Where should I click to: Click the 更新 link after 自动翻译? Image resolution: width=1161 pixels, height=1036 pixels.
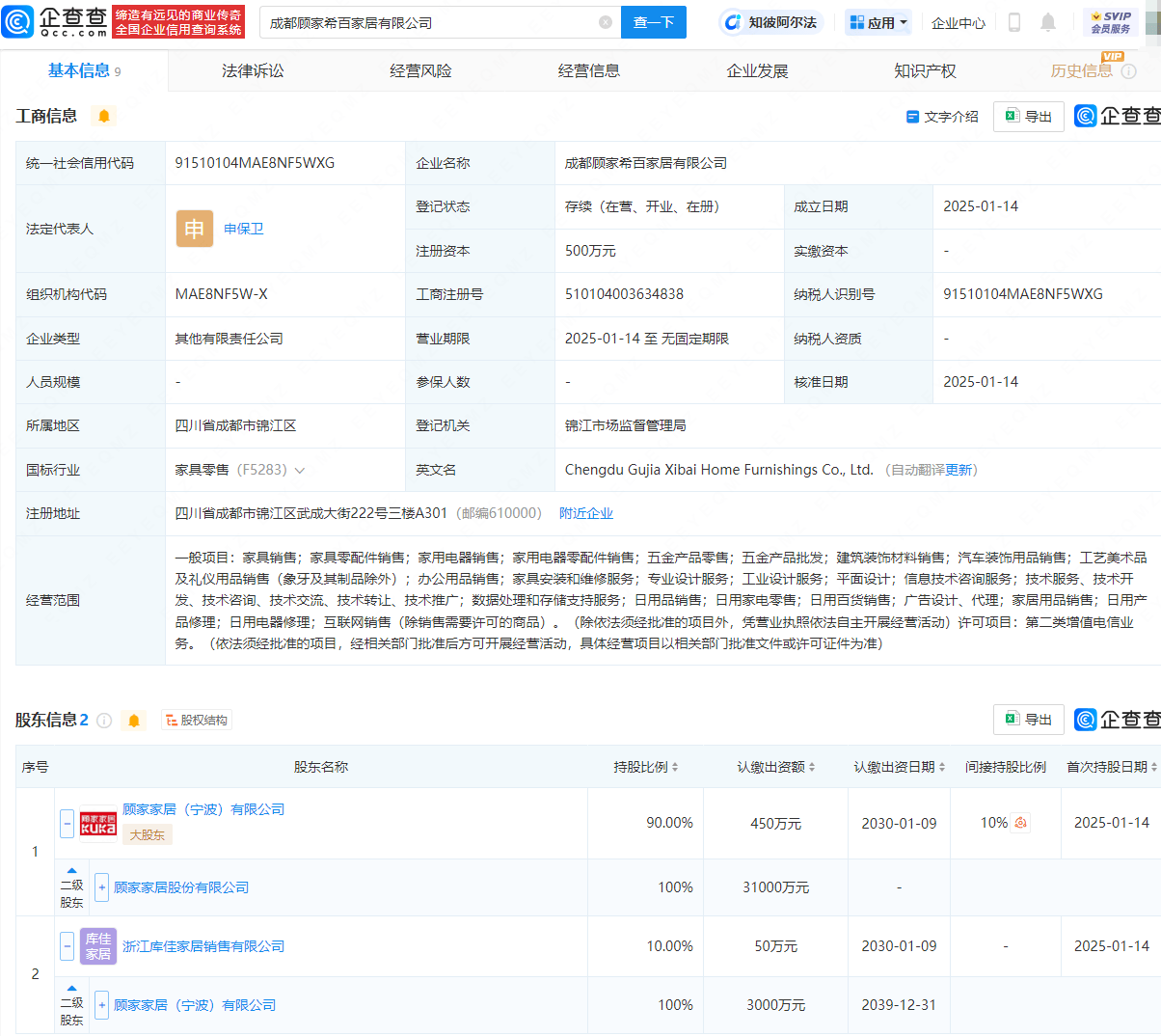(958, 470)
